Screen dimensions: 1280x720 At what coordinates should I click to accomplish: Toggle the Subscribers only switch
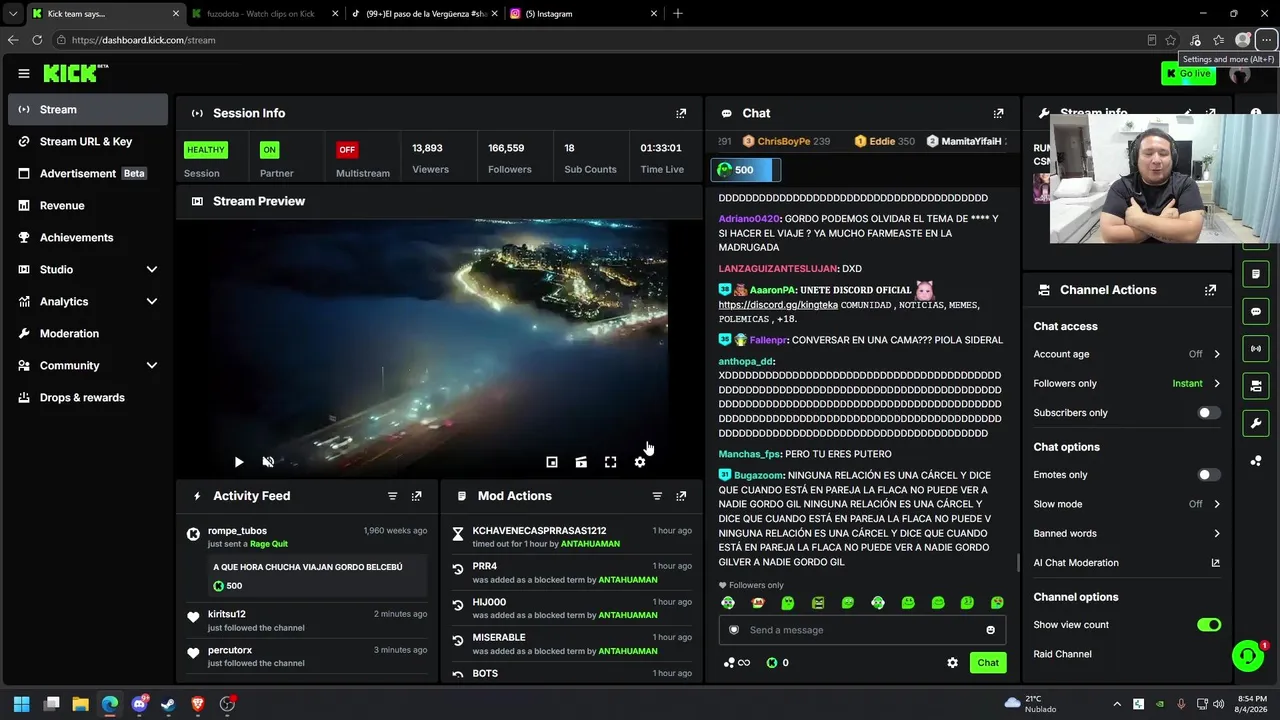tap(1209, 413)
